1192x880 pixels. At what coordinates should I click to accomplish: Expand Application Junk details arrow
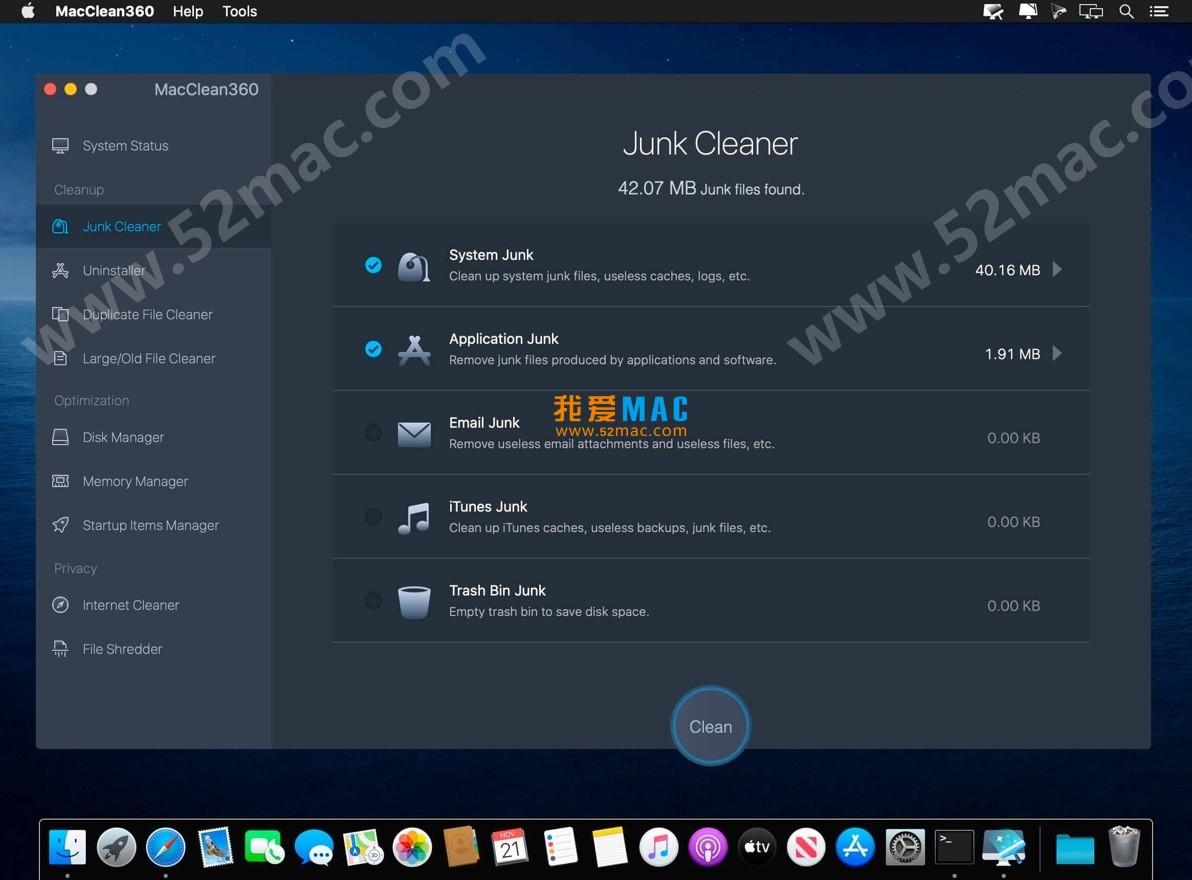[1057, 353]
